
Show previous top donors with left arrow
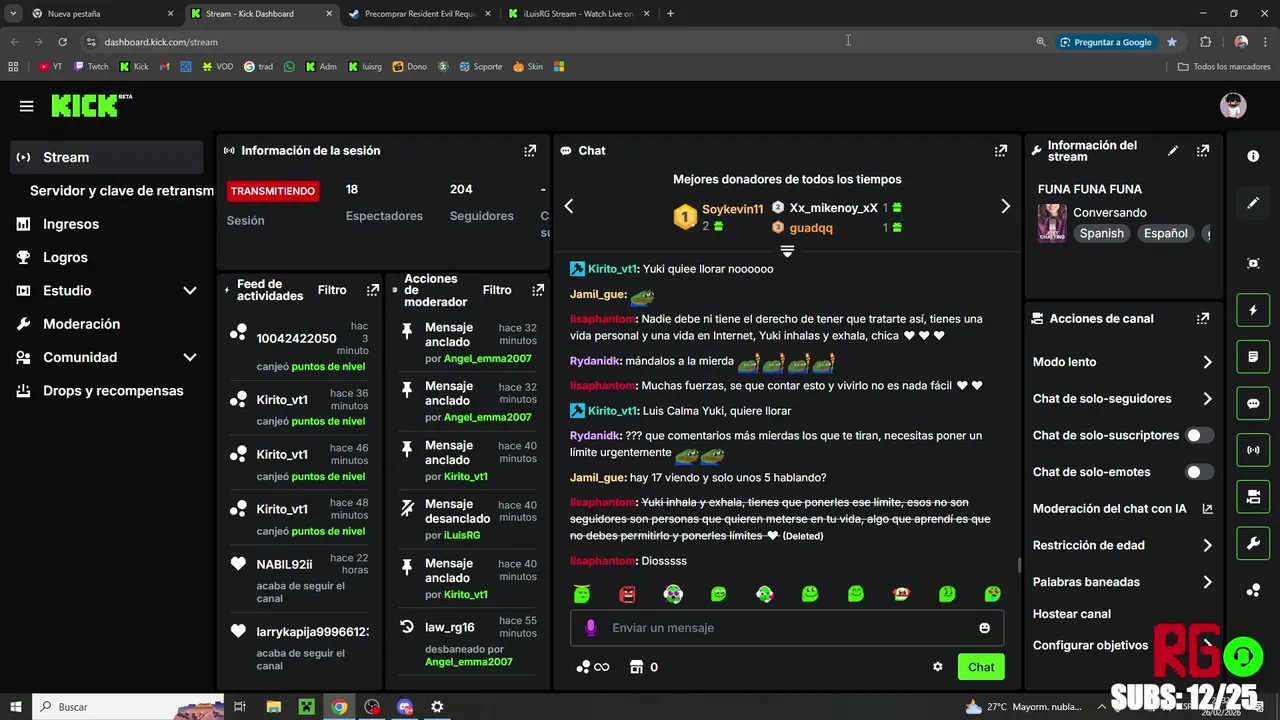pyautogui.click(x=569, y=206)
